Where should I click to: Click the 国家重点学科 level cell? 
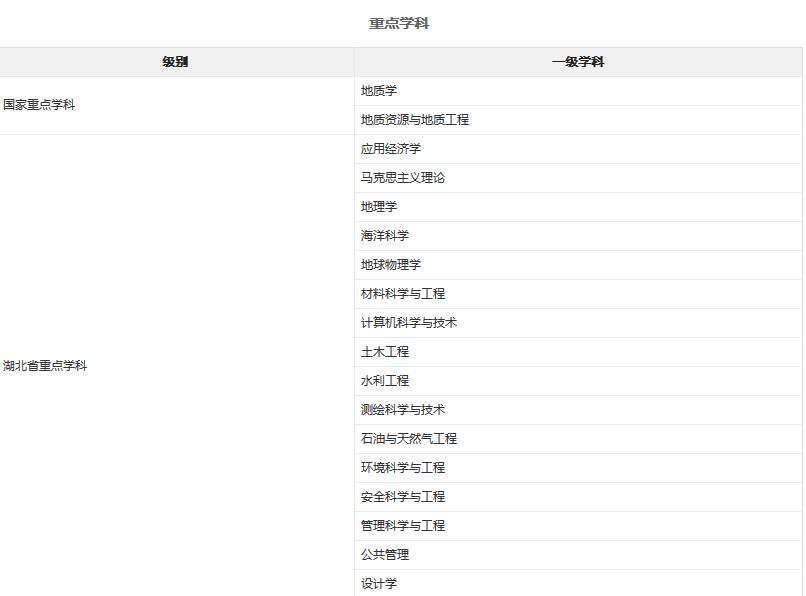[x=39, y=105]
